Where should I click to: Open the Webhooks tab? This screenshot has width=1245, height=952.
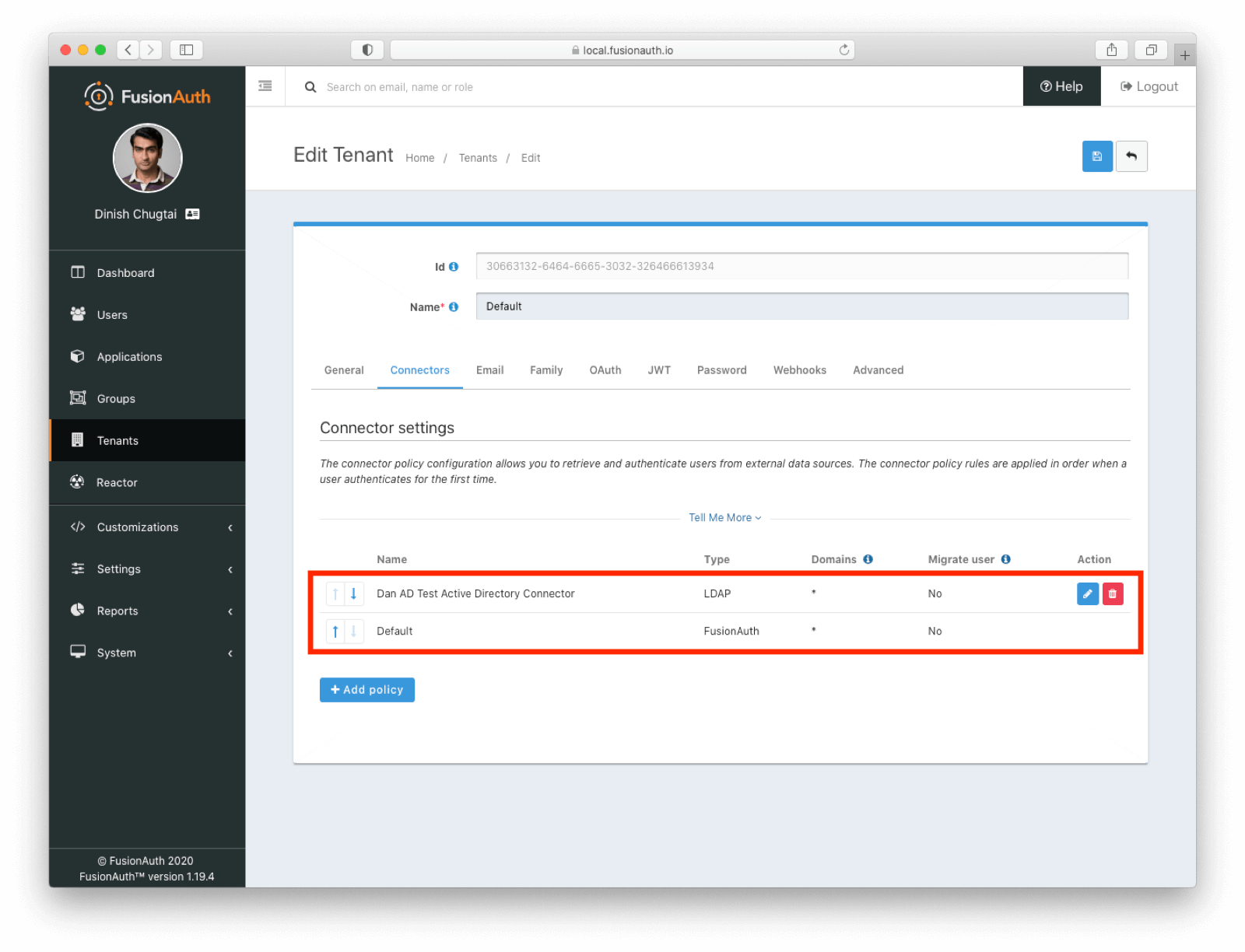click(800, 370)
